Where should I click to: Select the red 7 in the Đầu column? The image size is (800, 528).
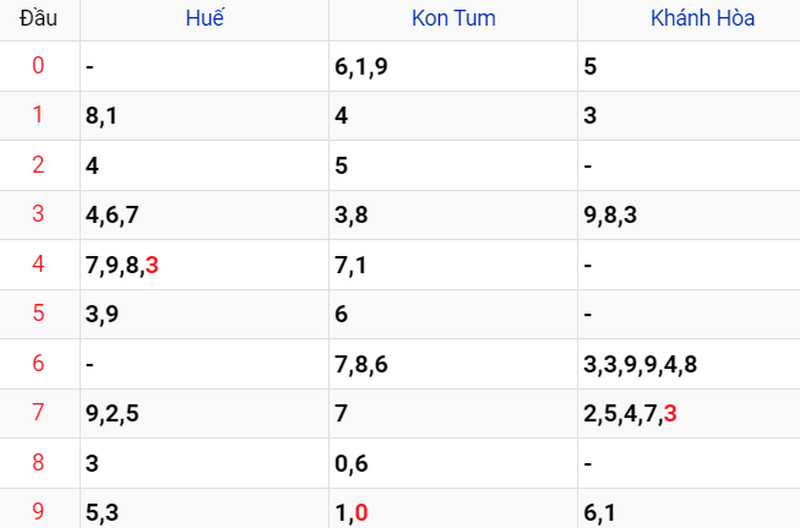point(38,413)
